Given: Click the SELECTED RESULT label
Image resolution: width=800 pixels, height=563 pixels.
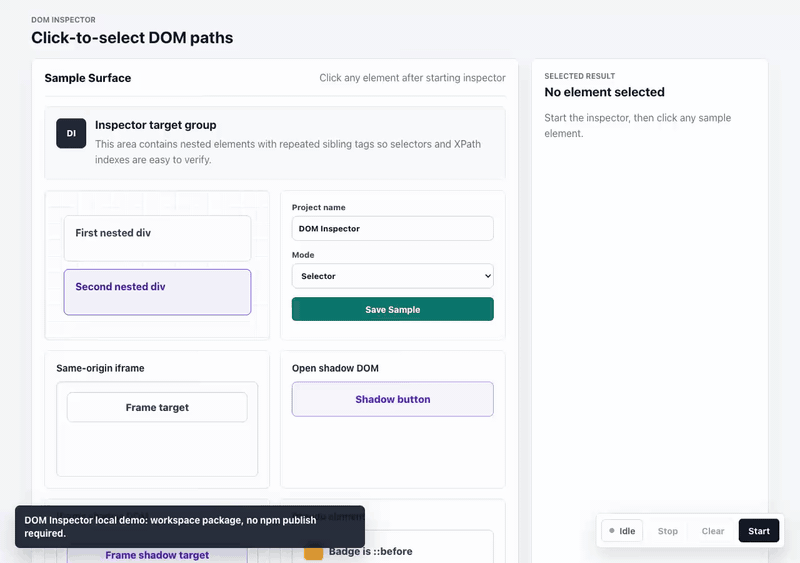Looking at the screenshot, I should 580,76.
